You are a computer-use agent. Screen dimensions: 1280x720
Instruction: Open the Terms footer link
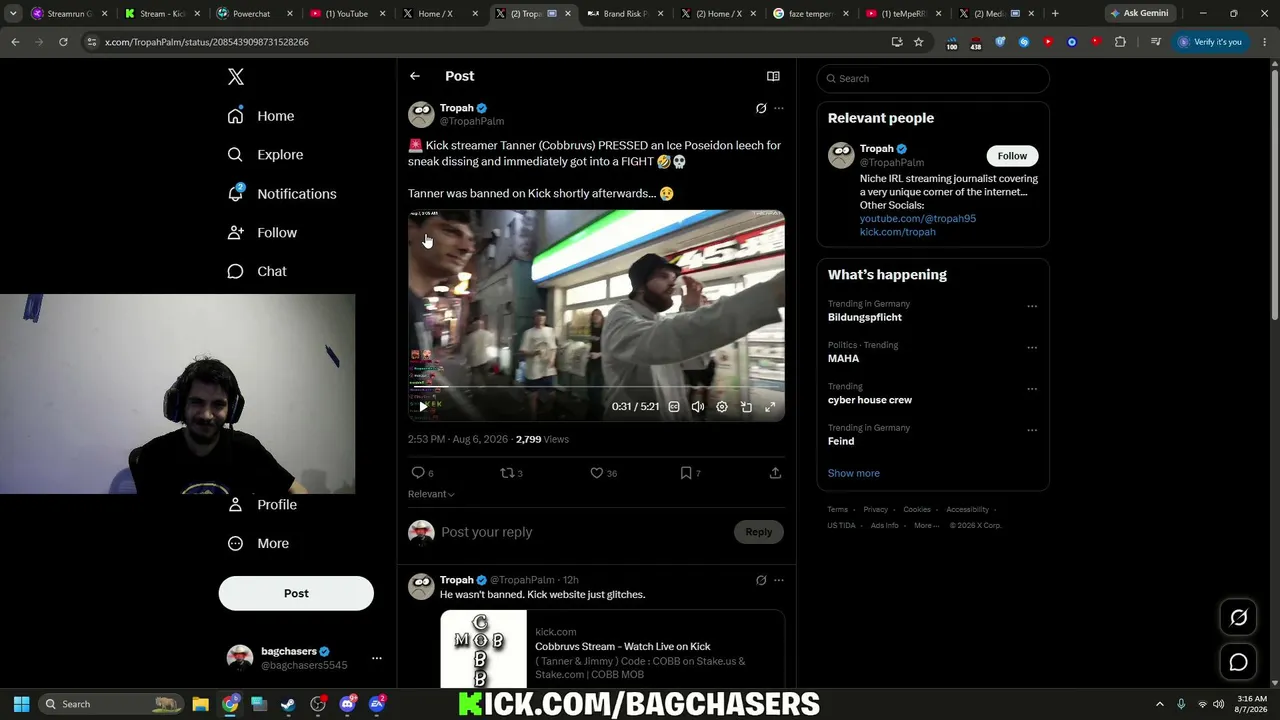[837, 510]
